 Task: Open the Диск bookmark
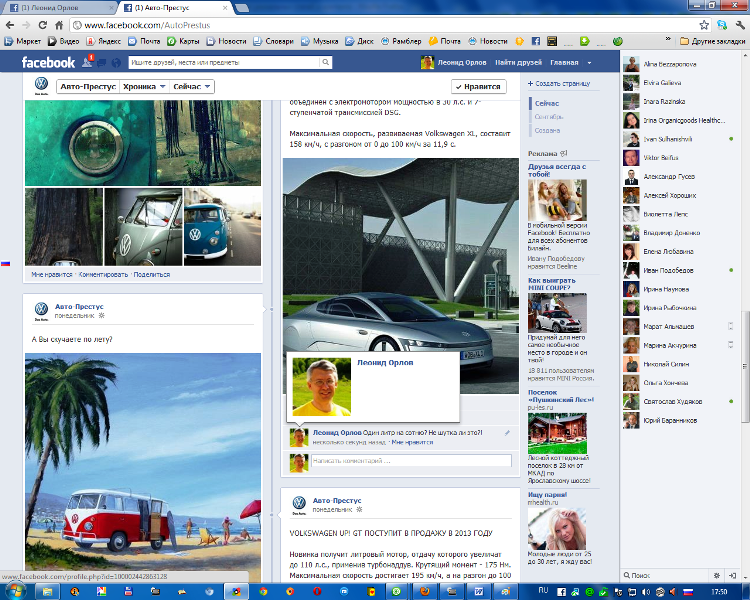click(x=360, y=41)
